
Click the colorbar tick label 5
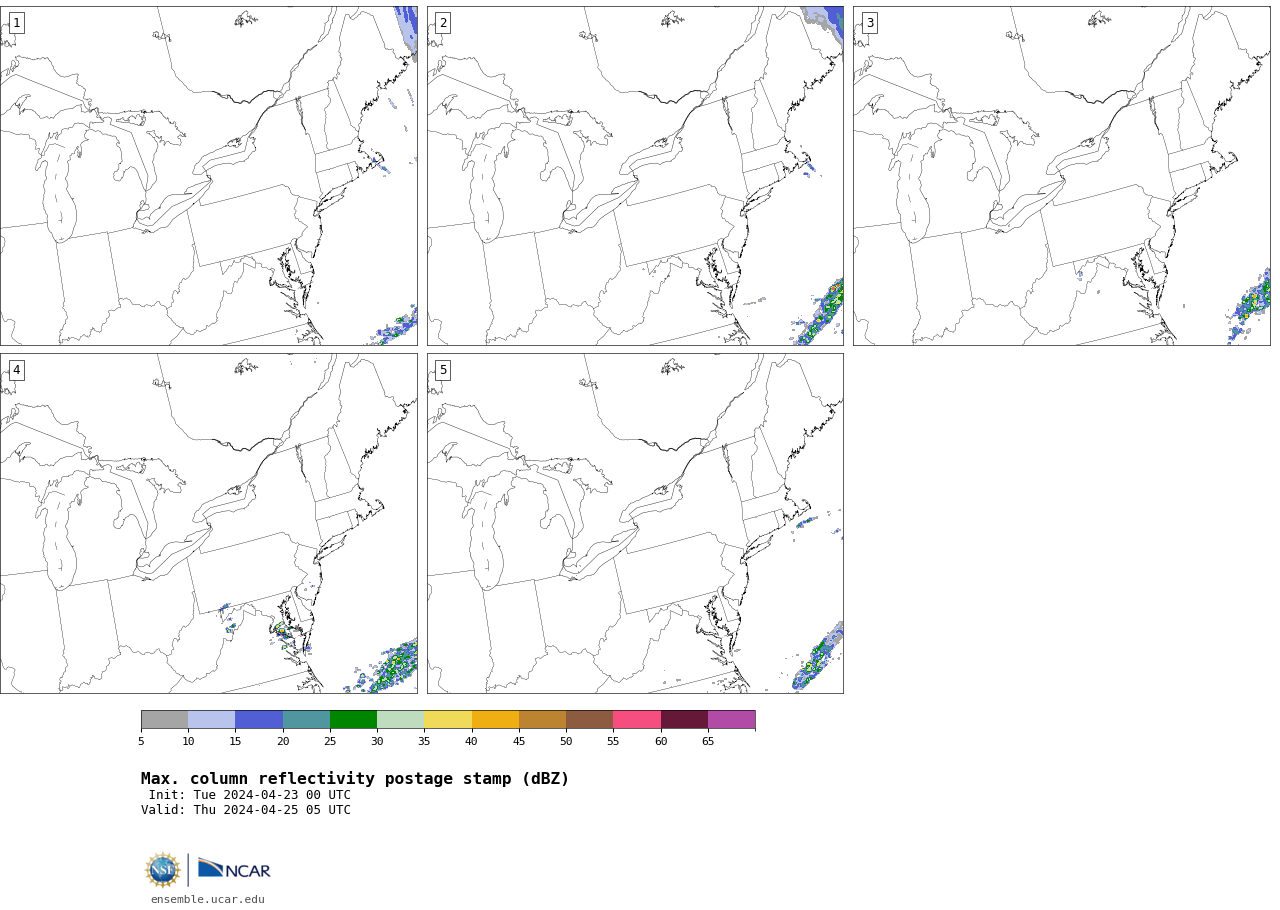(x=141, y=741)
